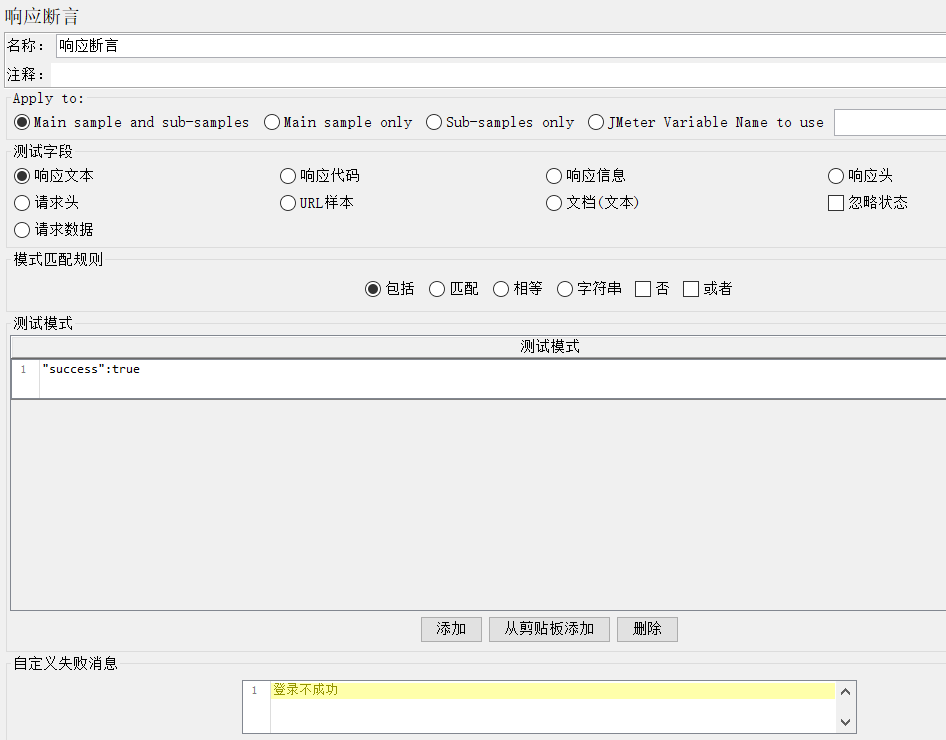Click the failure message scroll down arrow

pos(845,722)
